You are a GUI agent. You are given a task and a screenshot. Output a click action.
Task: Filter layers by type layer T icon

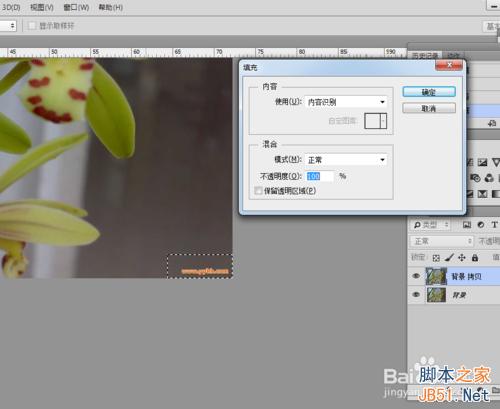(x=495, y=225)
